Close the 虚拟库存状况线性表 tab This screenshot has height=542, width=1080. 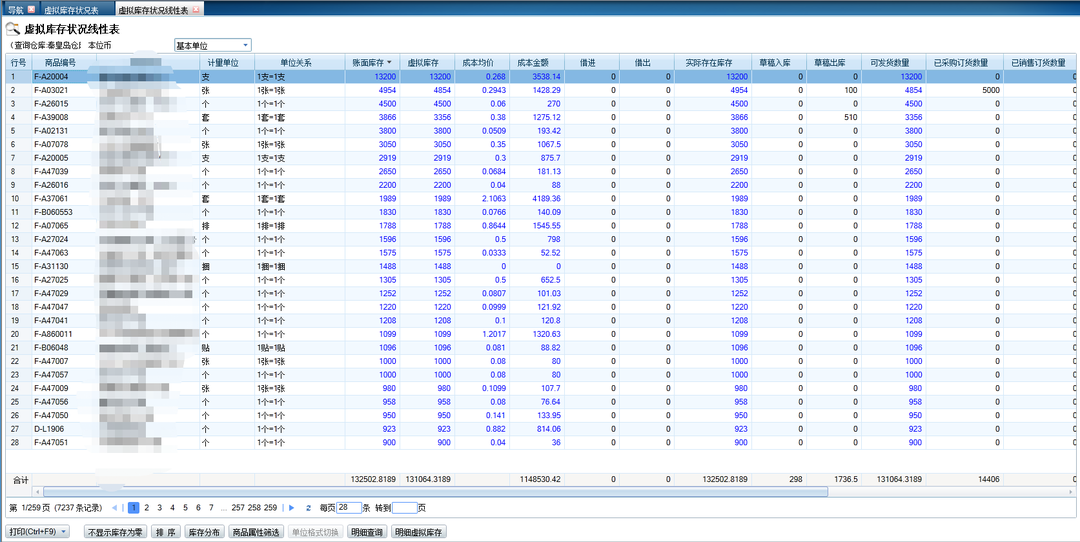point(197,9)
